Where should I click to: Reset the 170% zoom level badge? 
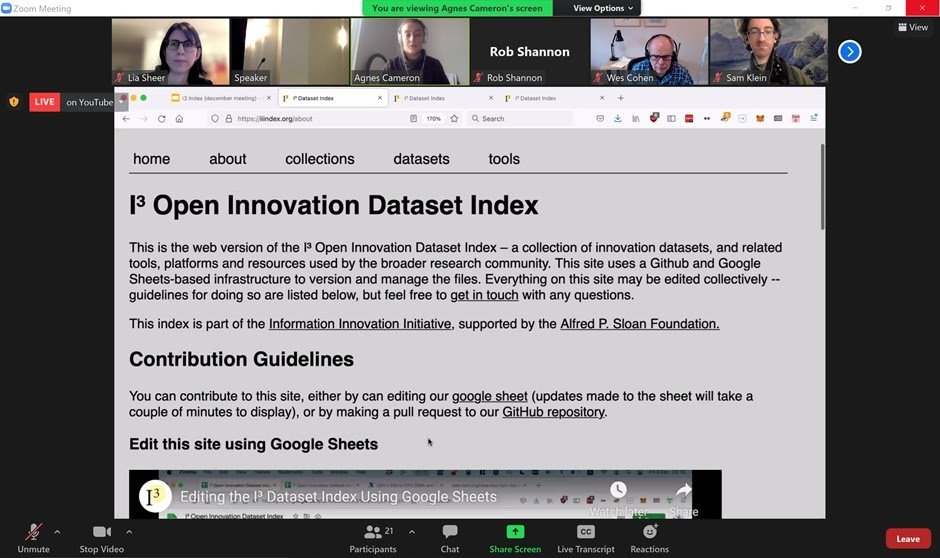[433, 119]
